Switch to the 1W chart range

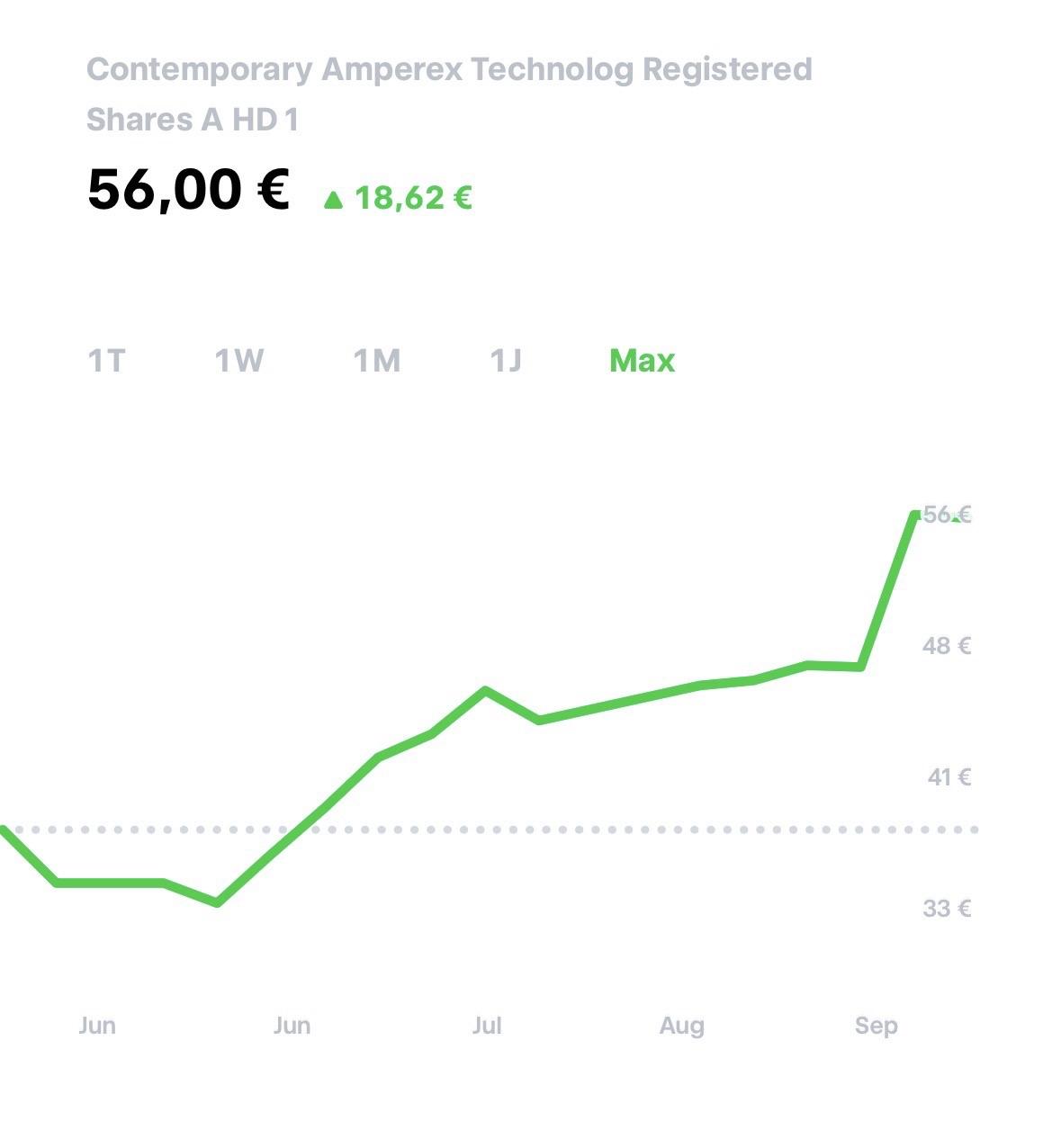click(x=238, y=361)
